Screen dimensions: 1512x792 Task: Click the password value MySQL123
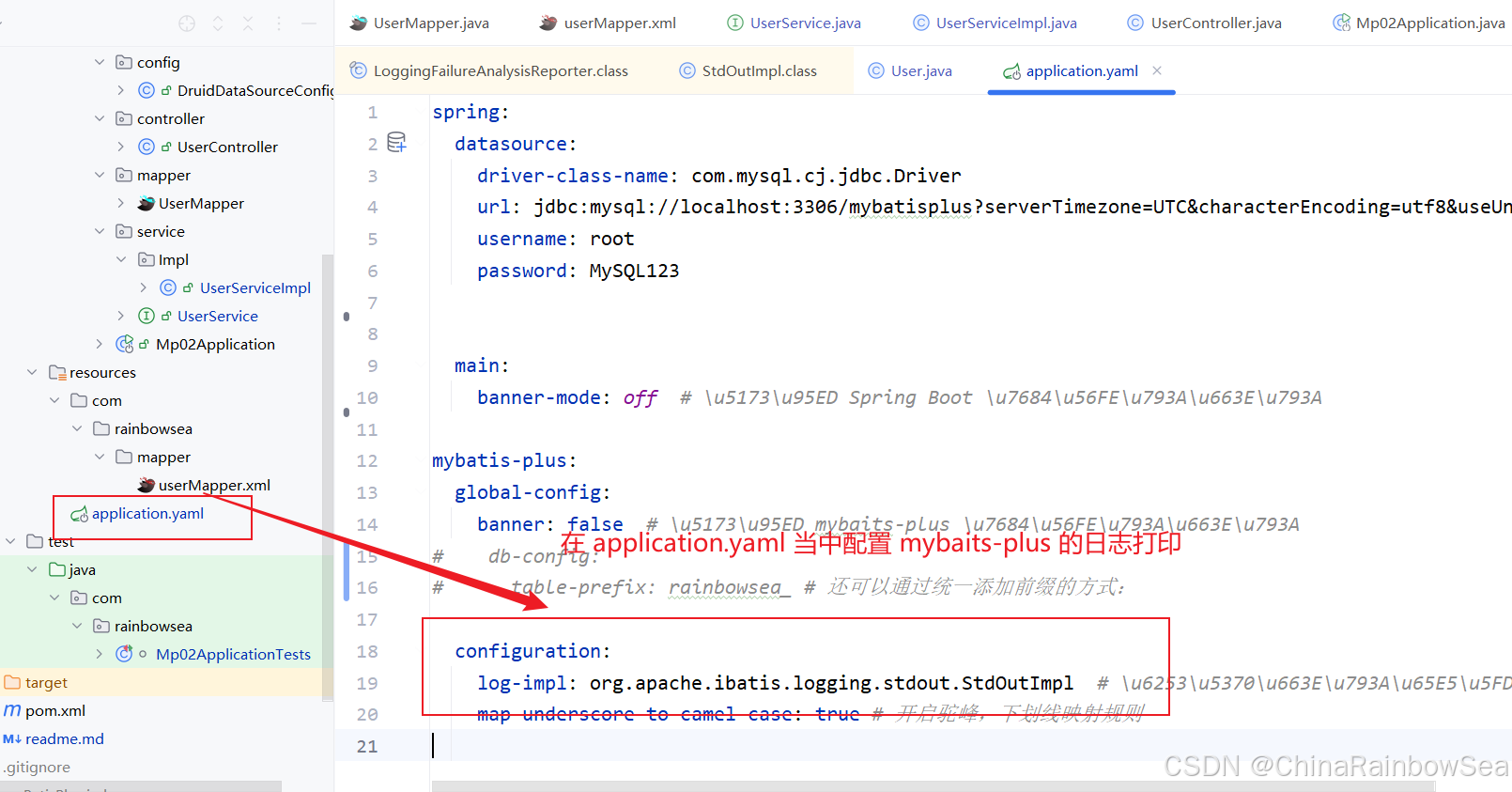[634, 271]
